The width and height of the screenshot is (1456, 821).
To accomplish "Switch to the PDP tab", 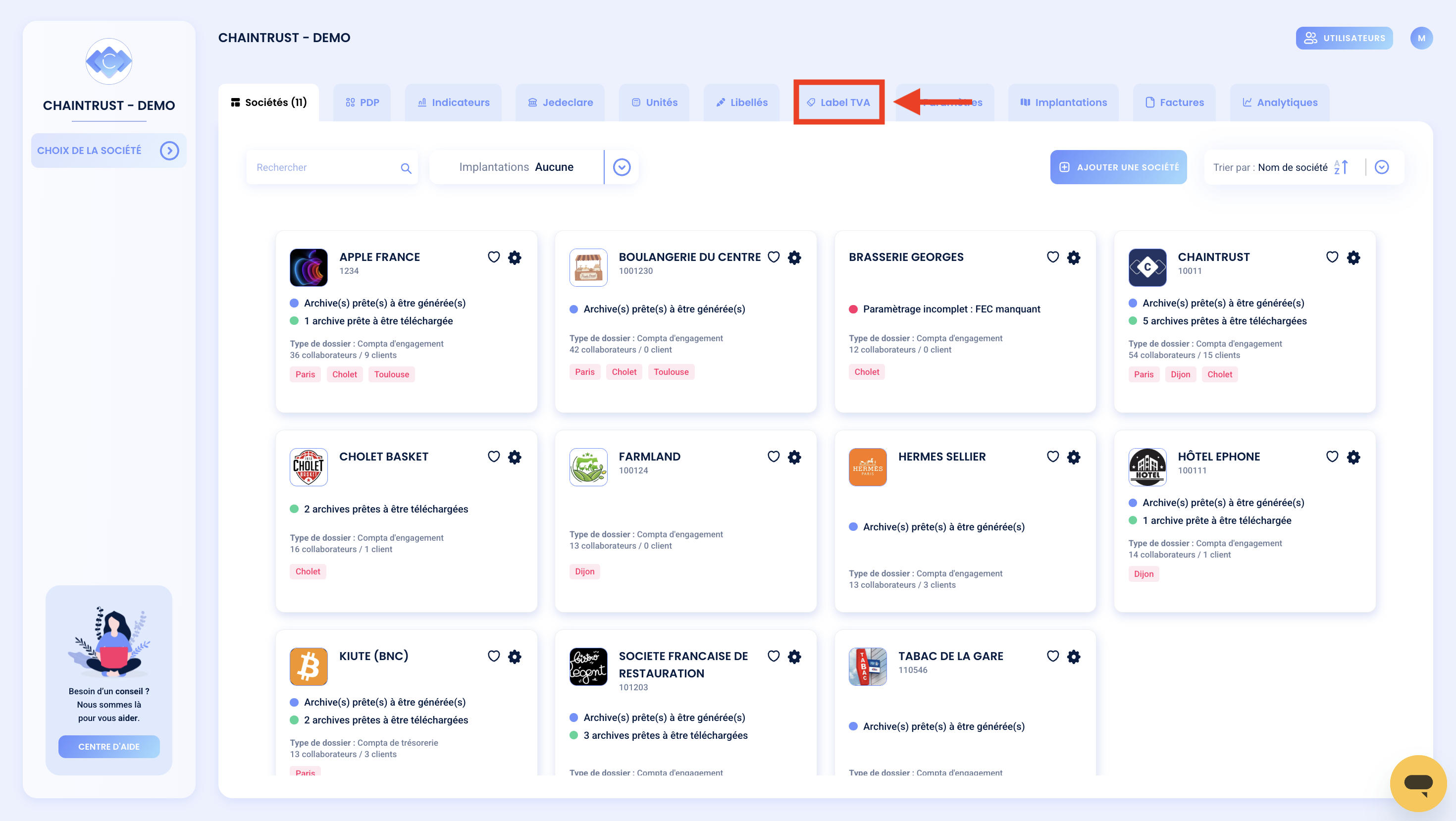I will (x=363, y=103).
